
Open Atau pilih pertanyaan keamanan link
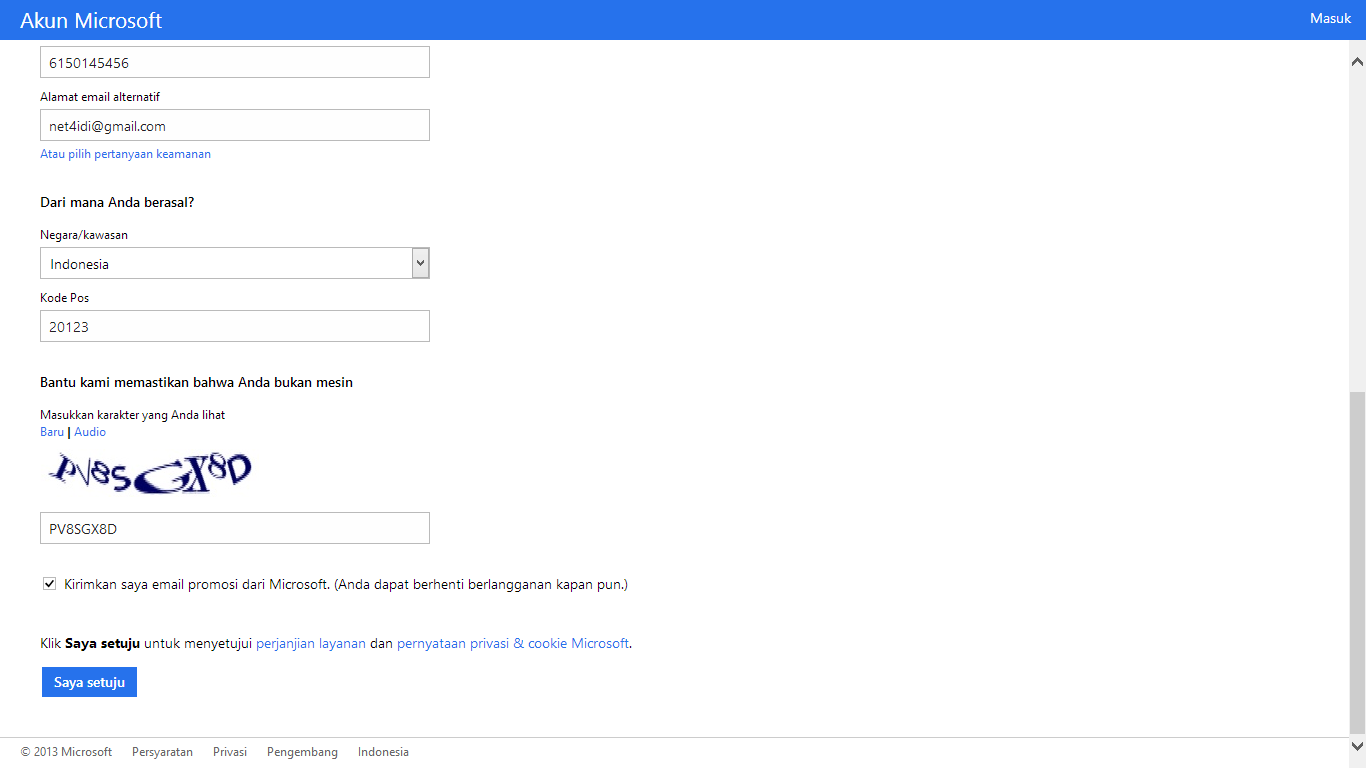pyautogui.click(x=125, y=154)
